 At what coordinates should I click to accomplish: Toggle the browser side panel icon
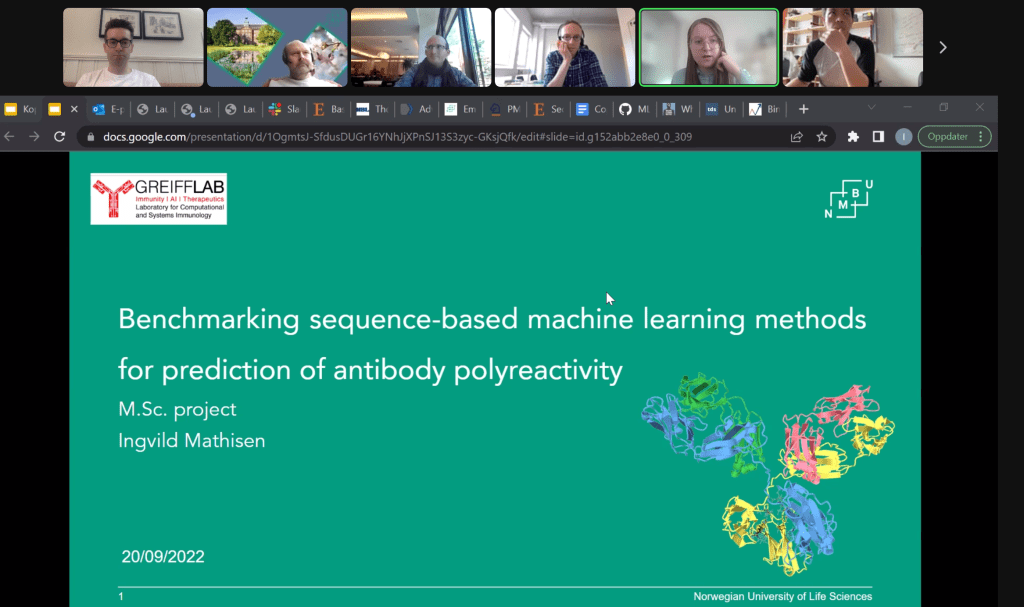[878, 137]
